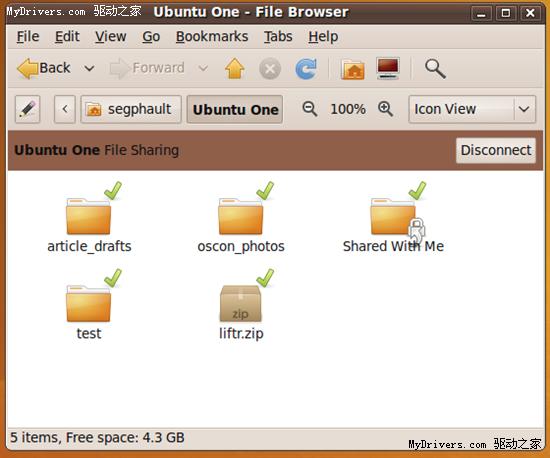Open the Search magnifier tool
This screenshot has height=458, width=550.
point(435,68)
